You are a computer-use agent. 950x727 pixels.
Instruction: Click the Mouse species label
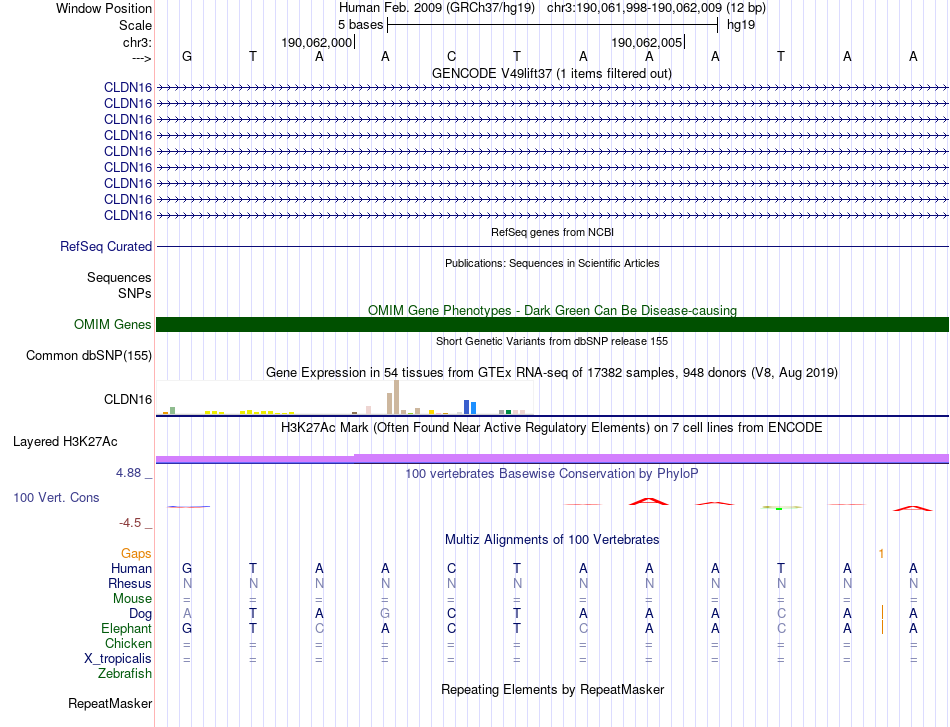coord(132,599)
